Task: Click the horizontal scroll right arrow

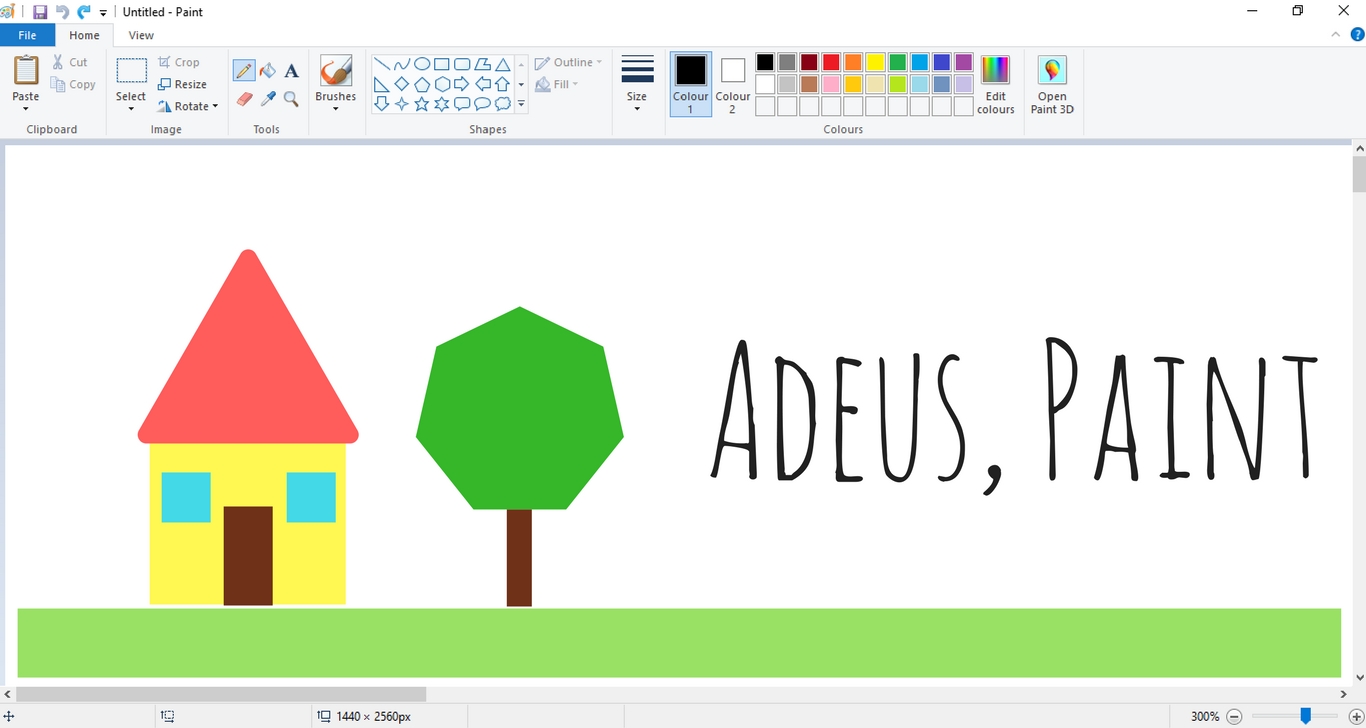Action: (x=1343, y=694)
